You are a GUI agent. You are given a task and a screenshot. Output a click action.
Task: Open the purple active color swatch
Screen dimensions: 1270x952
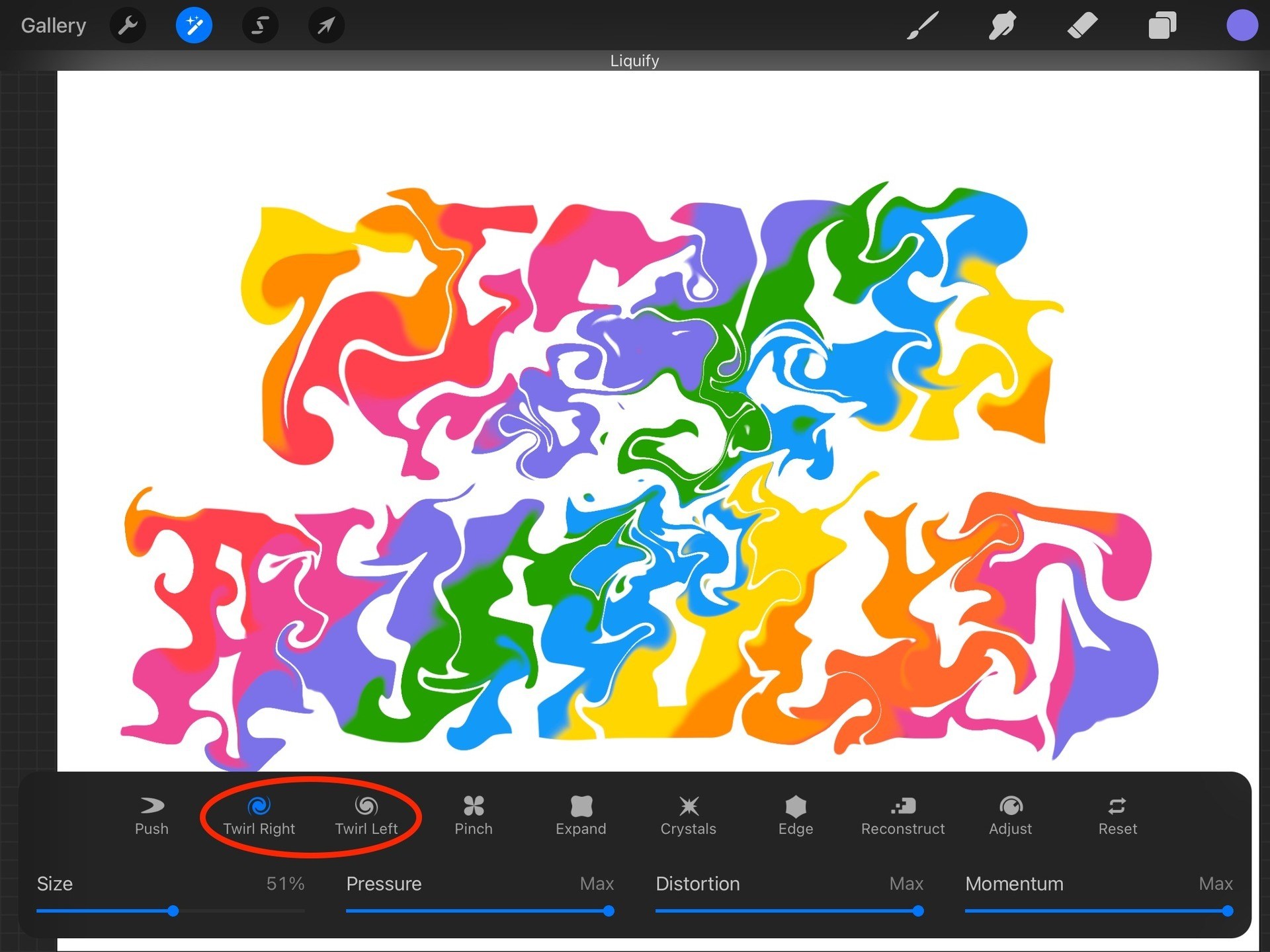1242,26
